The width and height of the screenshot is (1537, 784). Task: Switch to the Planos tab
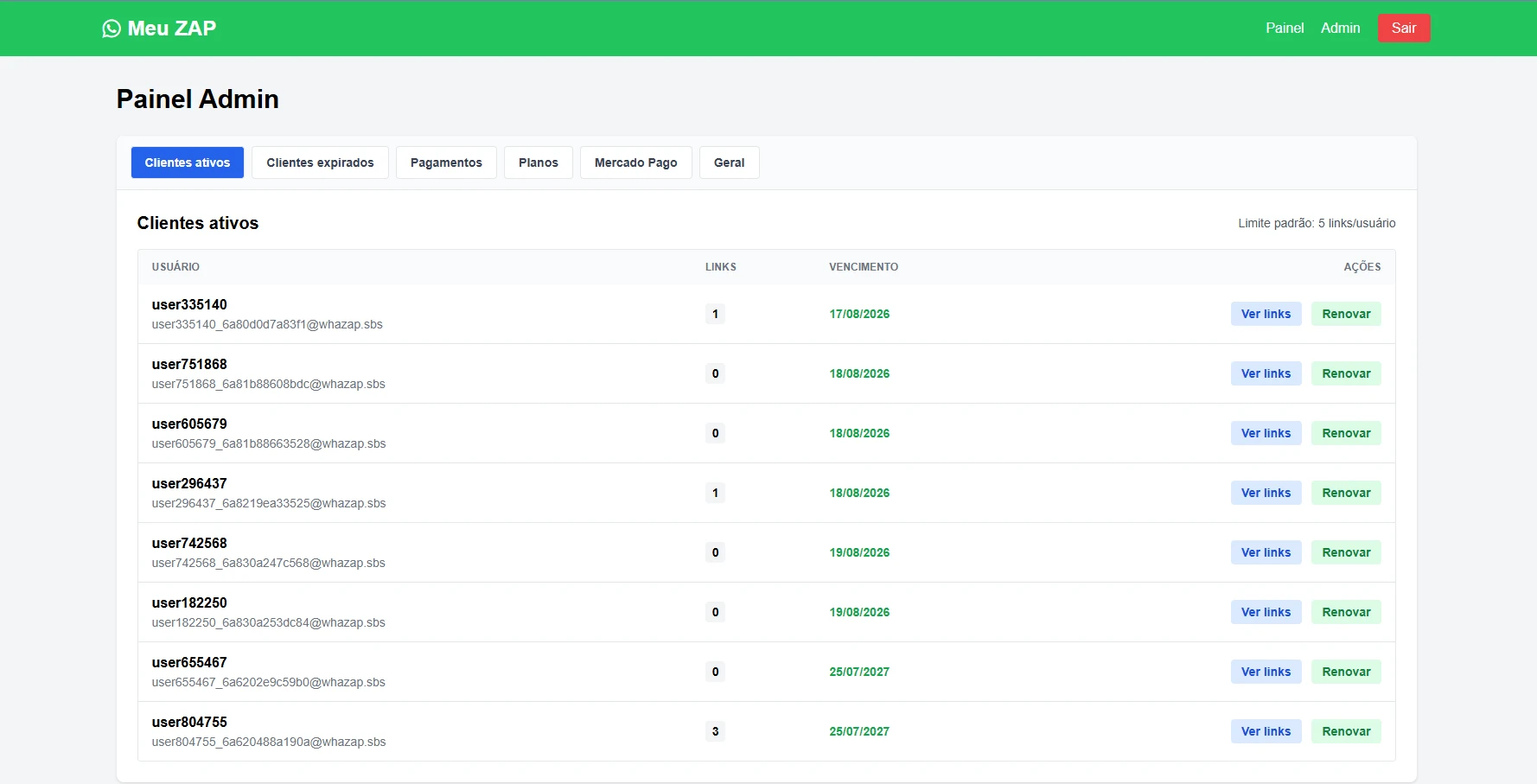point(539,163)
